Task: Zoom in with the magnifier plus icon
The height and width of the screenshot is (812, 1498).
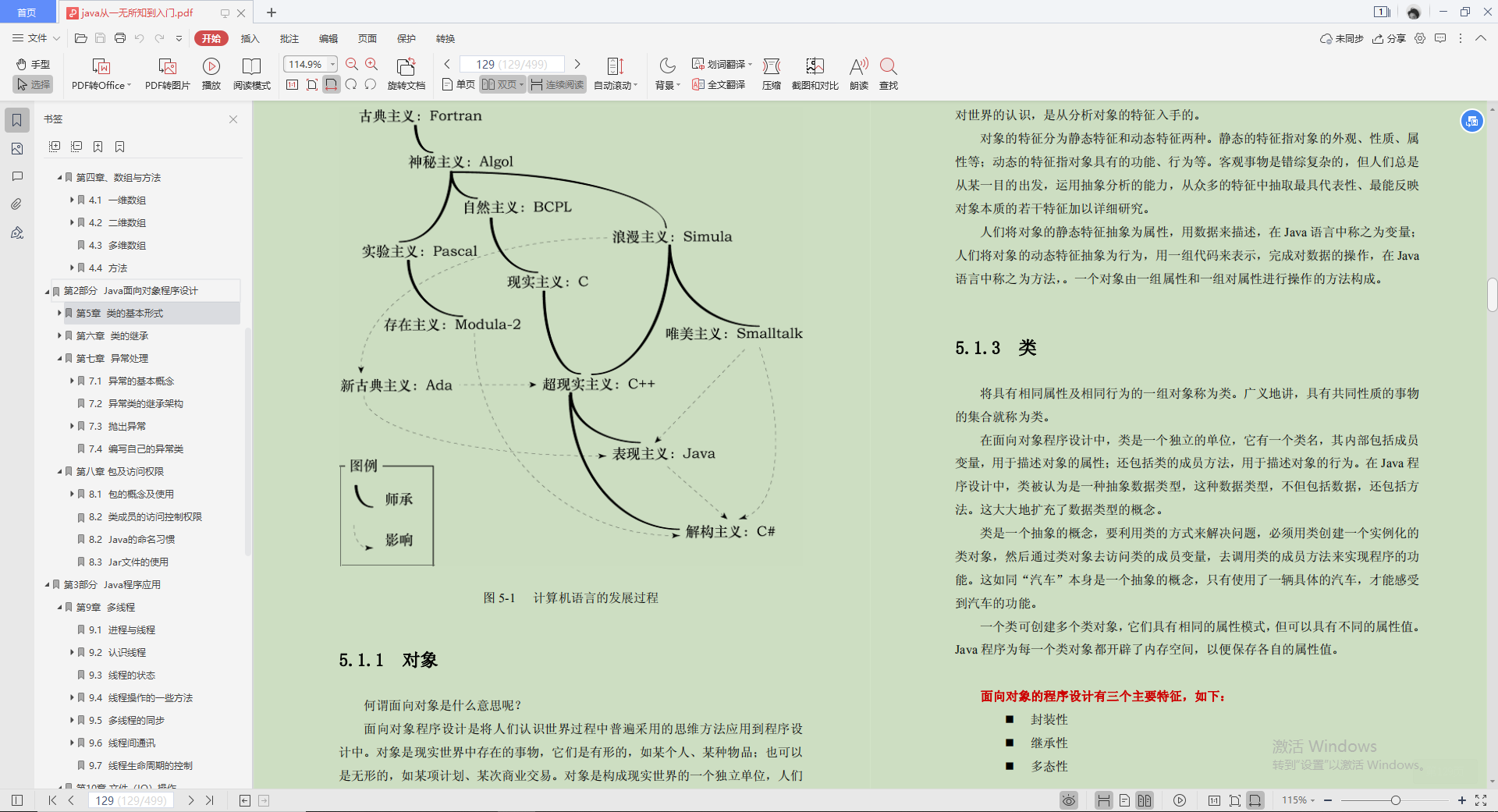Action: (x=371, y=64)
